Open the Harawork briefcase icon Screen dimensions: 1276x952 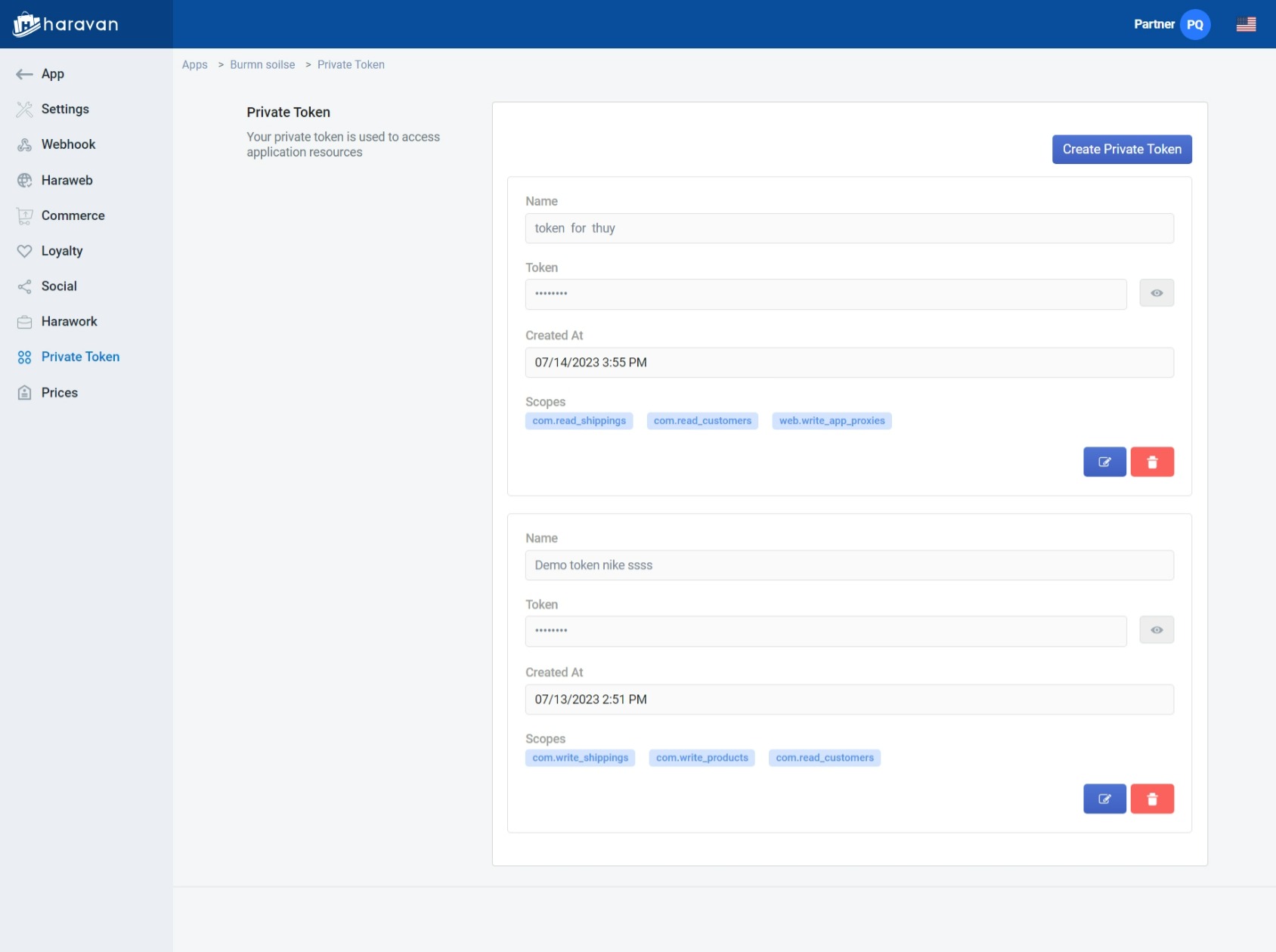click(23, 321)
